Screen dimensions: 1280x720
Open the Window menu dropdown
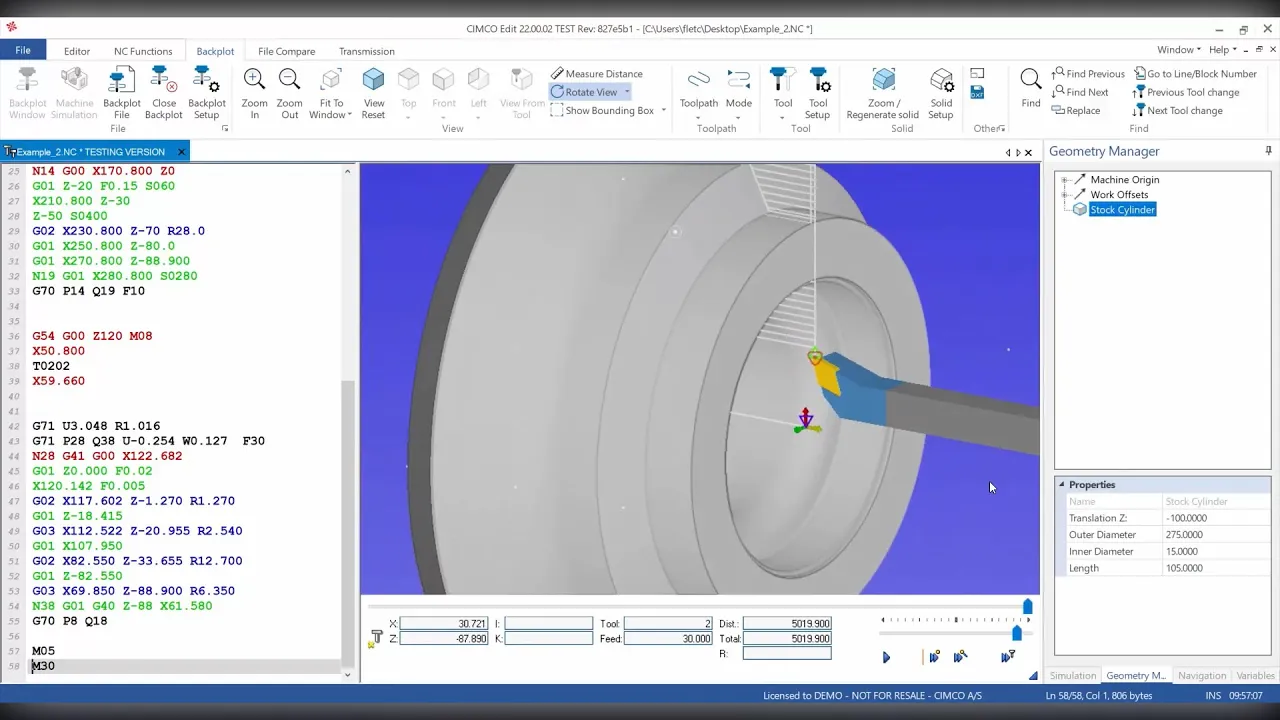point(1178,50)
